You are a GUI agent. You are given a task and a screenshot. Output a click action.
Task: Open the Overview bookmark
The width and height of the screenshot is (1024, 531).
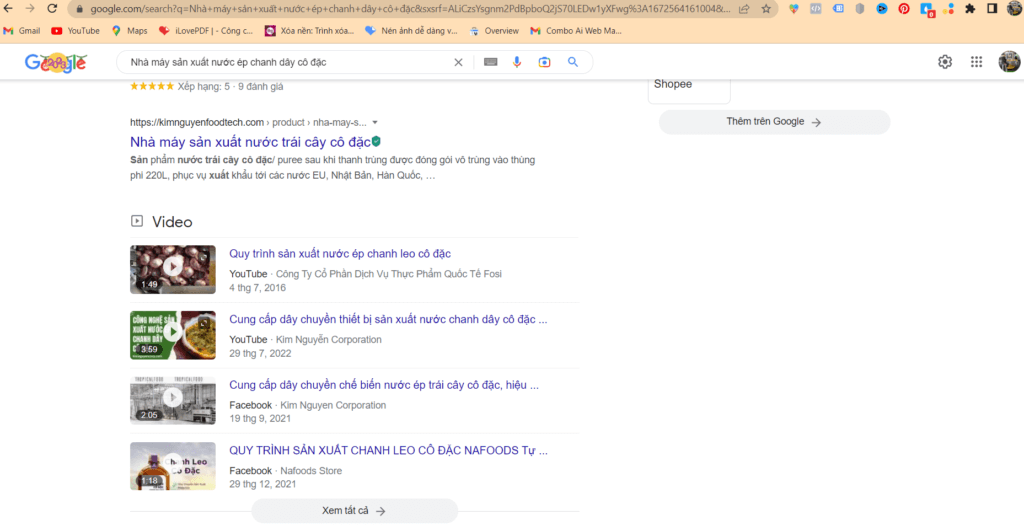494,31
